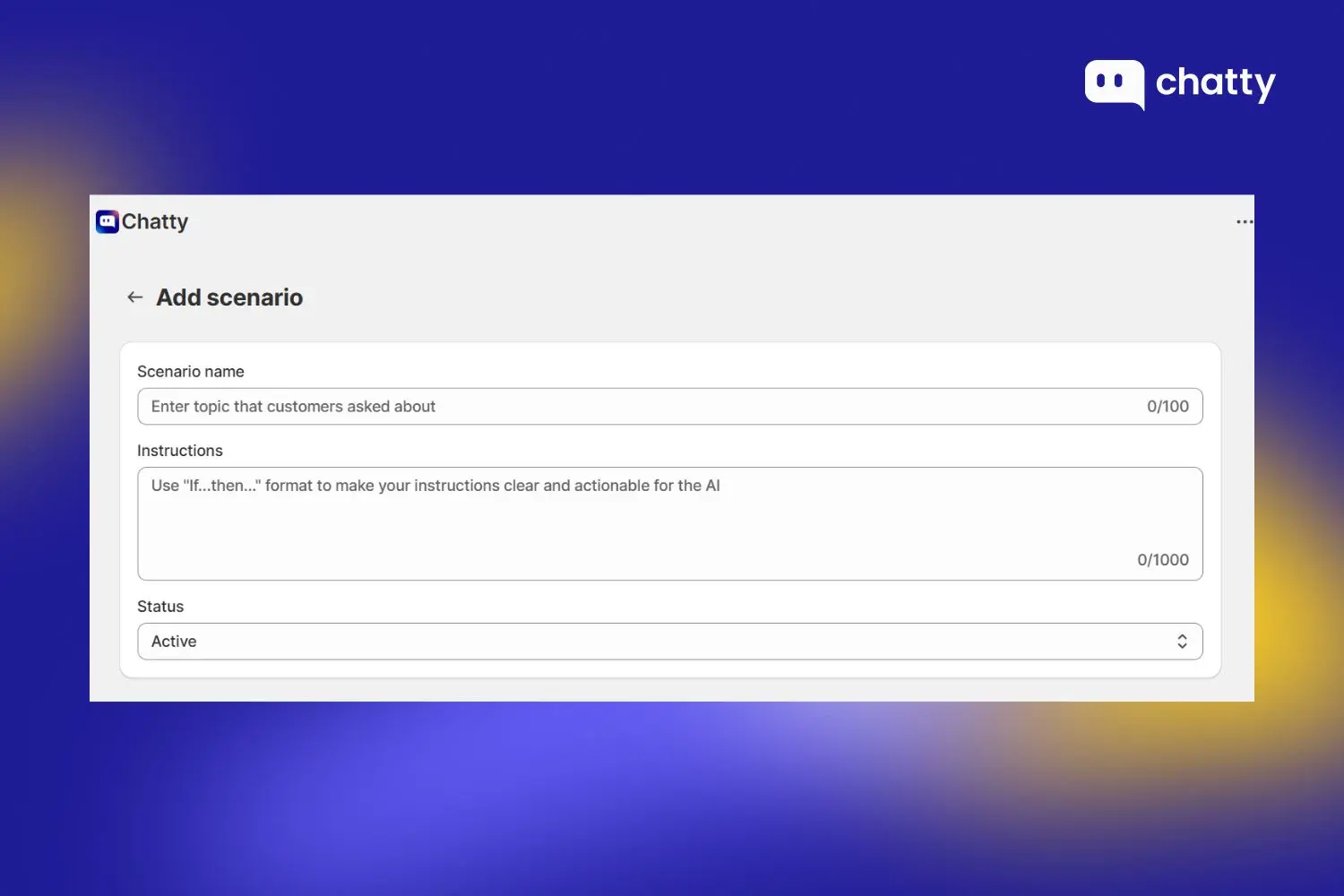
Task: Click the 0/1000 character counter
Action: 1163,560
